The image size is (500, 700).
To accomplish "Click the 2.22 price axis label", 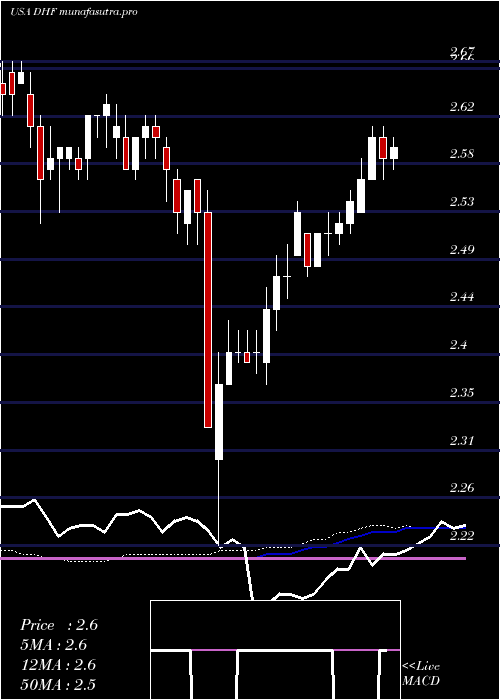I will point(462,535).
